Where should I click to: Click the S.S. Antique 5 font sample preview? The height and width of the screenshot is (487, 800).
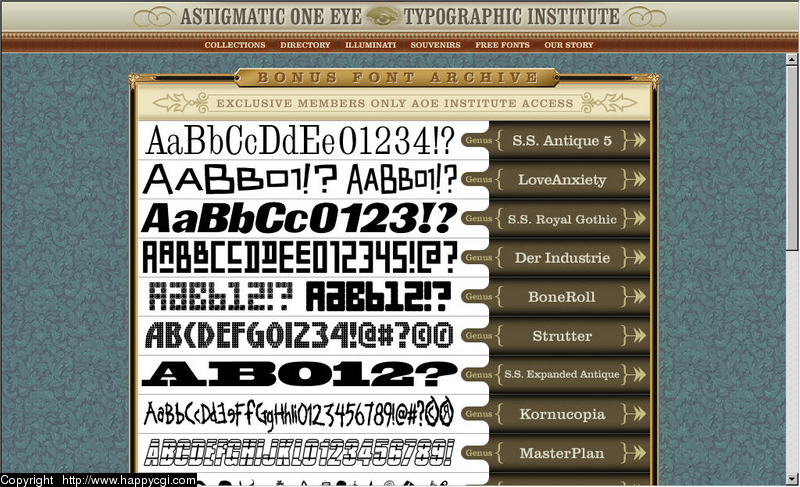coord(300,140)
